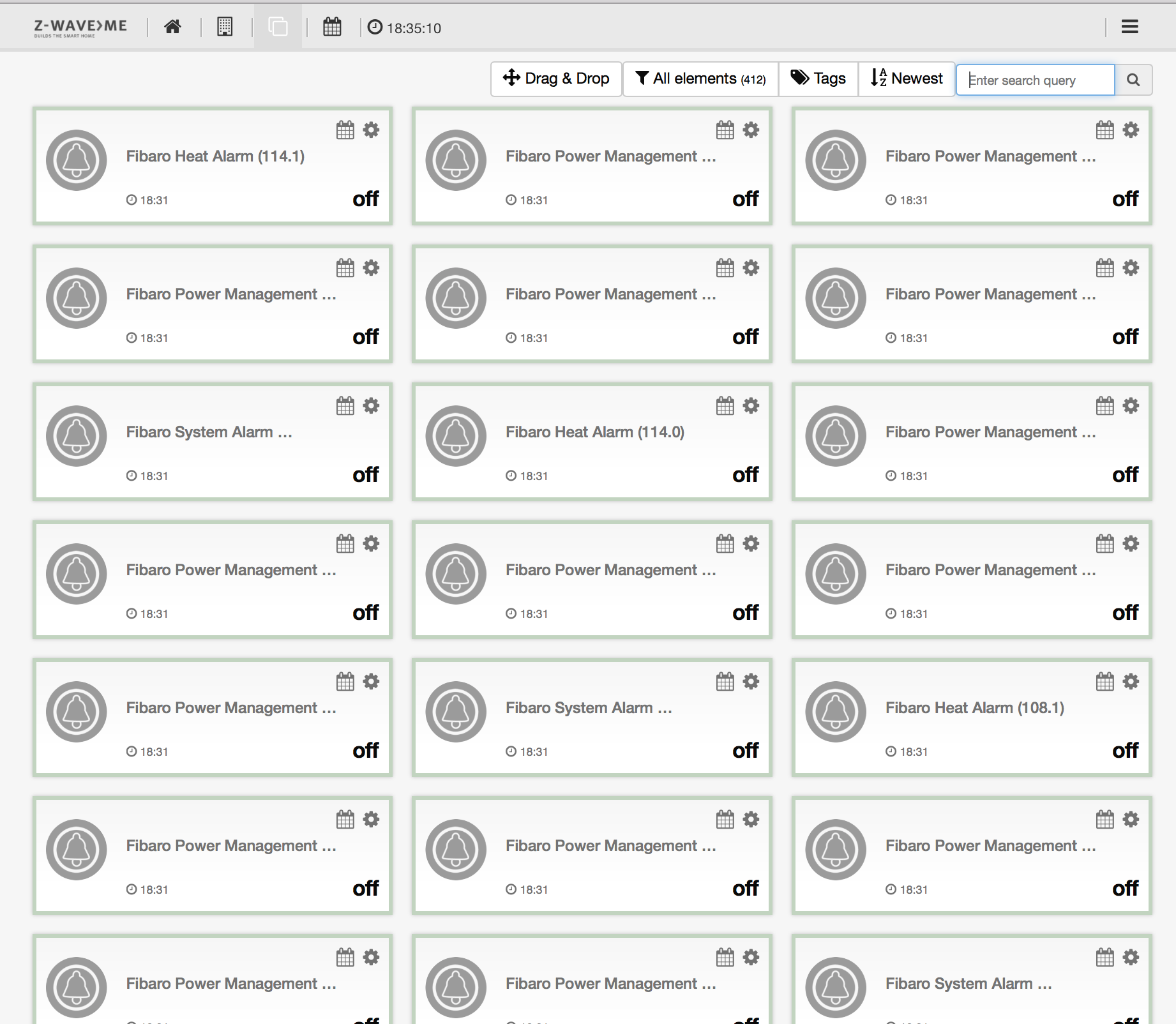The image size is (1176, 1024).
Task: Open the events calendar icon in navbar
Action: click(332, 27)
